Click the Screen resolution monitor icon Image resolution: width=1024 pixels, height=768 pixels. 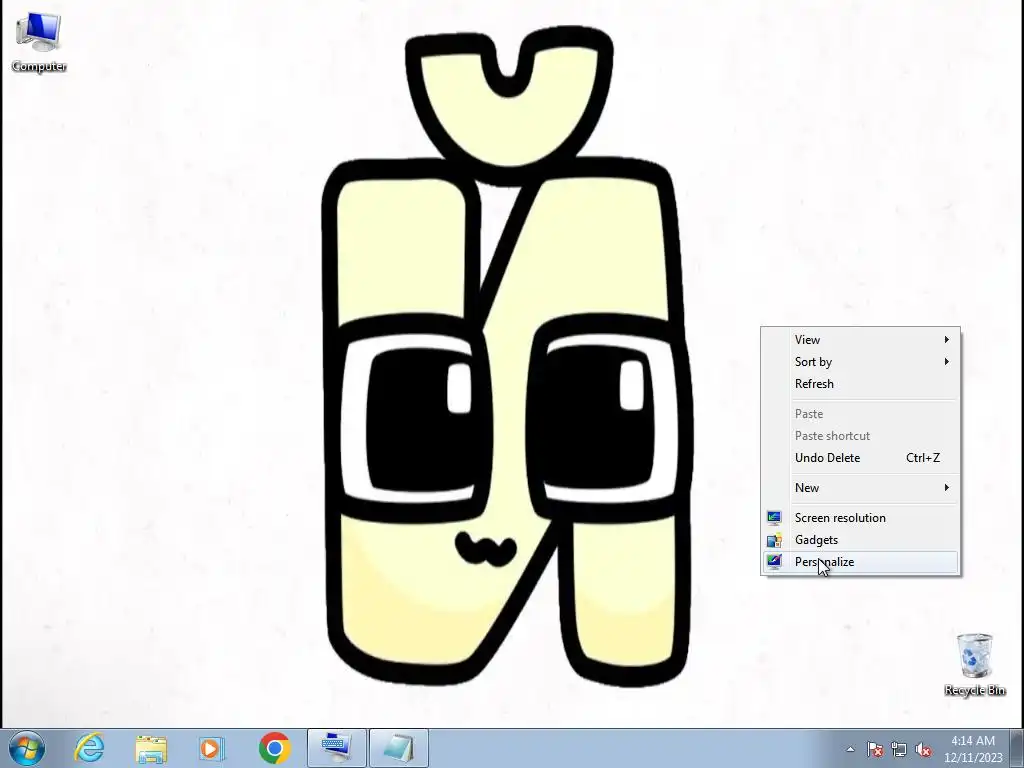coord(774,518)
